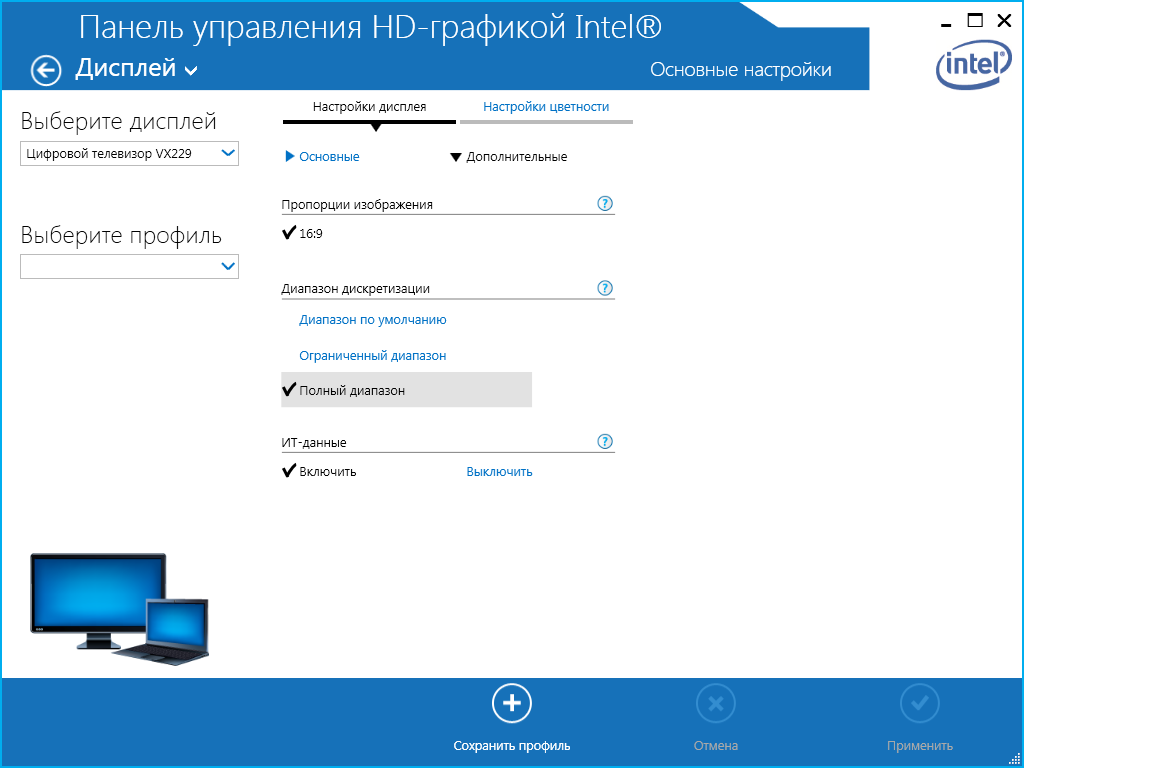
Task: Show Основные settings section
Action: pos(323,157)
